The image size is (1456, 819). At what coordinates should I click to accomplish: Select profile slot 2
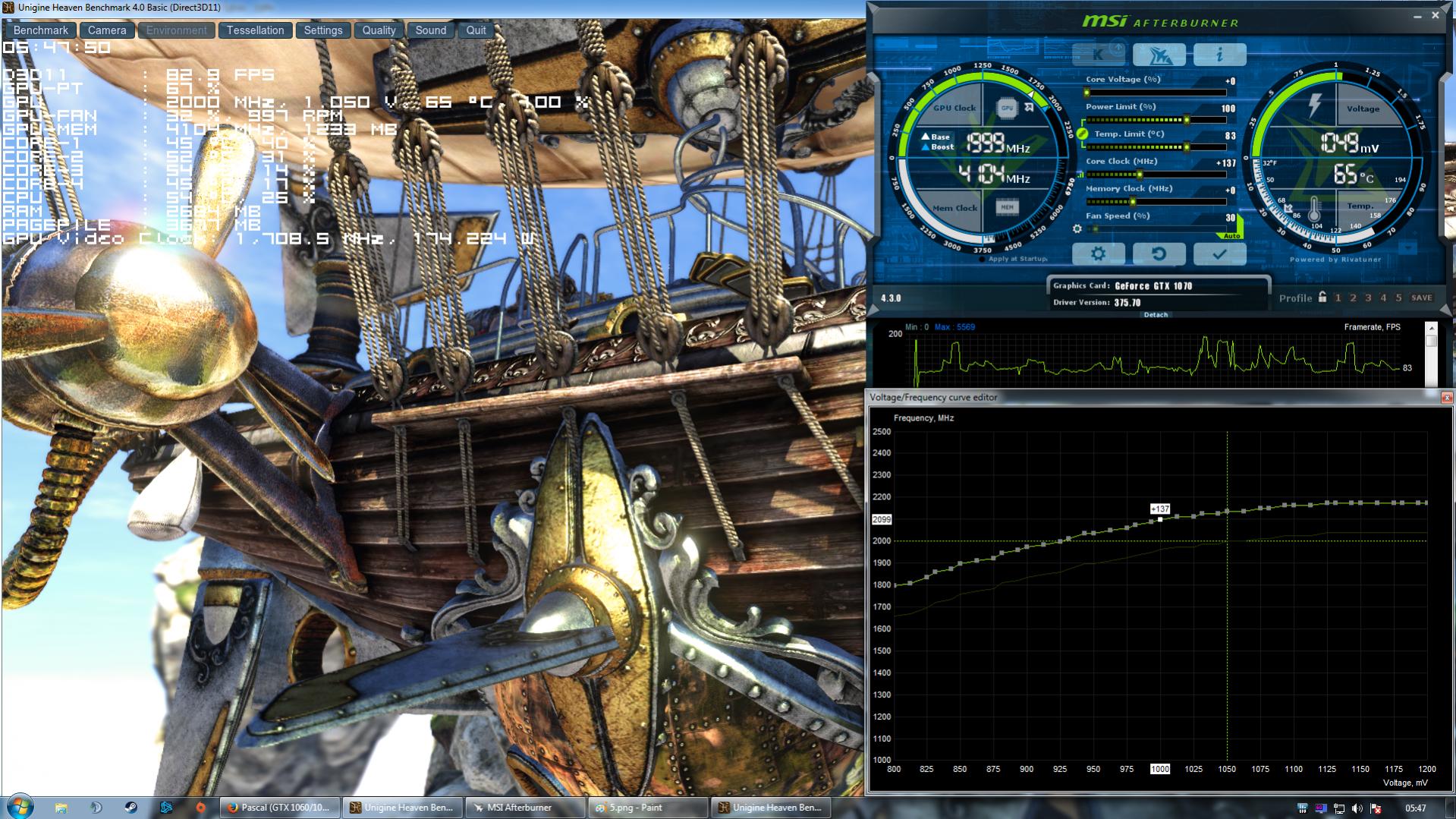coord(1353,298)
